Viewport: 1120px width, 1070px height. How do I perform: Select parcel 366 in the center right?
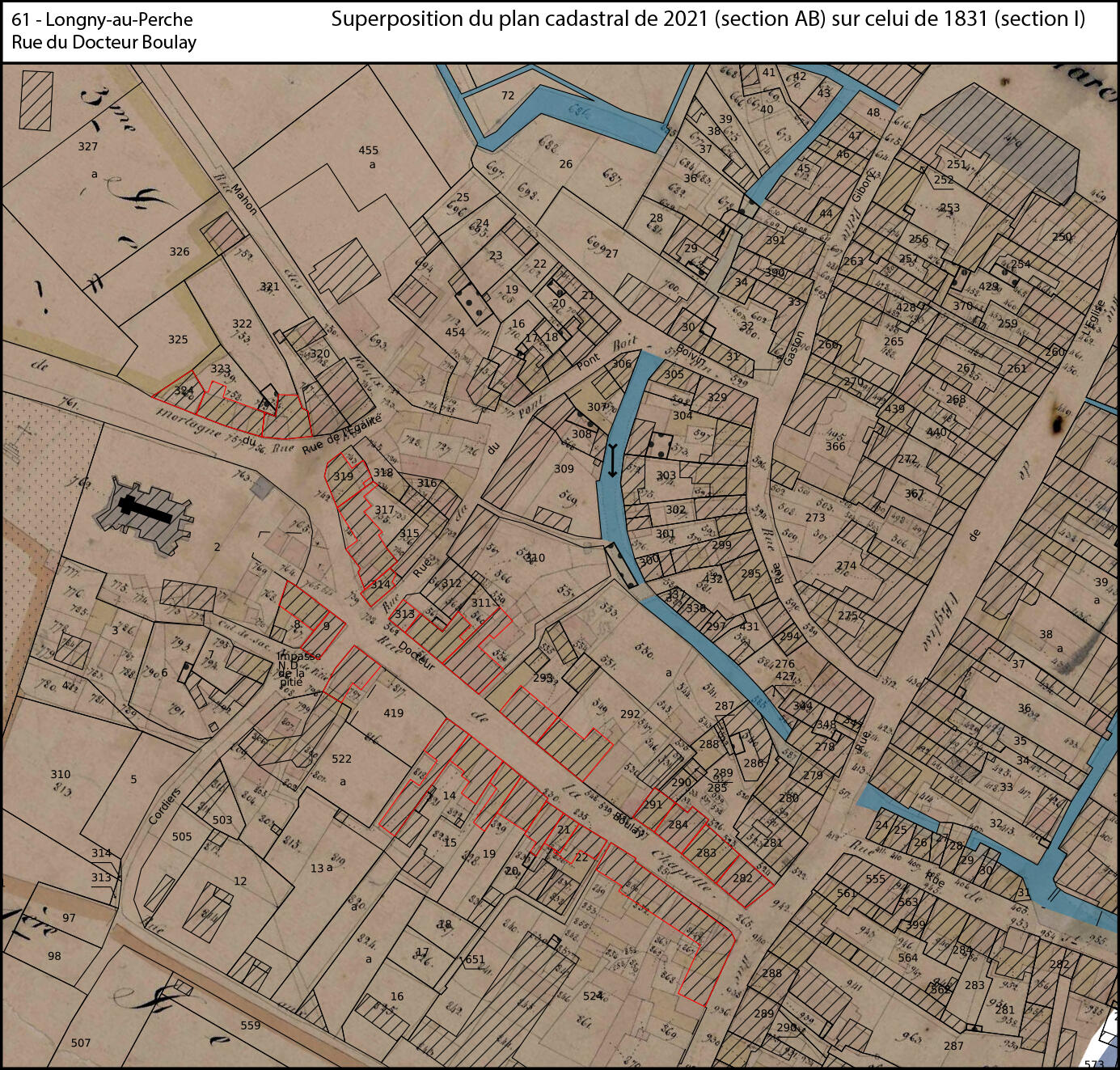pos(835,446)
